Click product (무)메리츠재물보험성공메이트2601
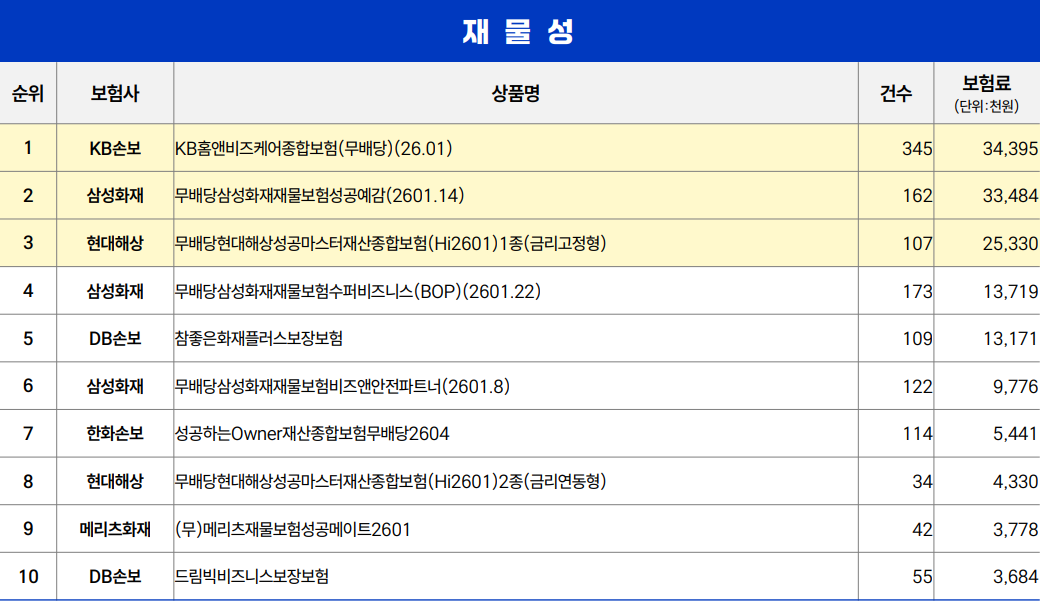Screen dimensions: 1040x601 pyautogui.click(x=292, y=529)
